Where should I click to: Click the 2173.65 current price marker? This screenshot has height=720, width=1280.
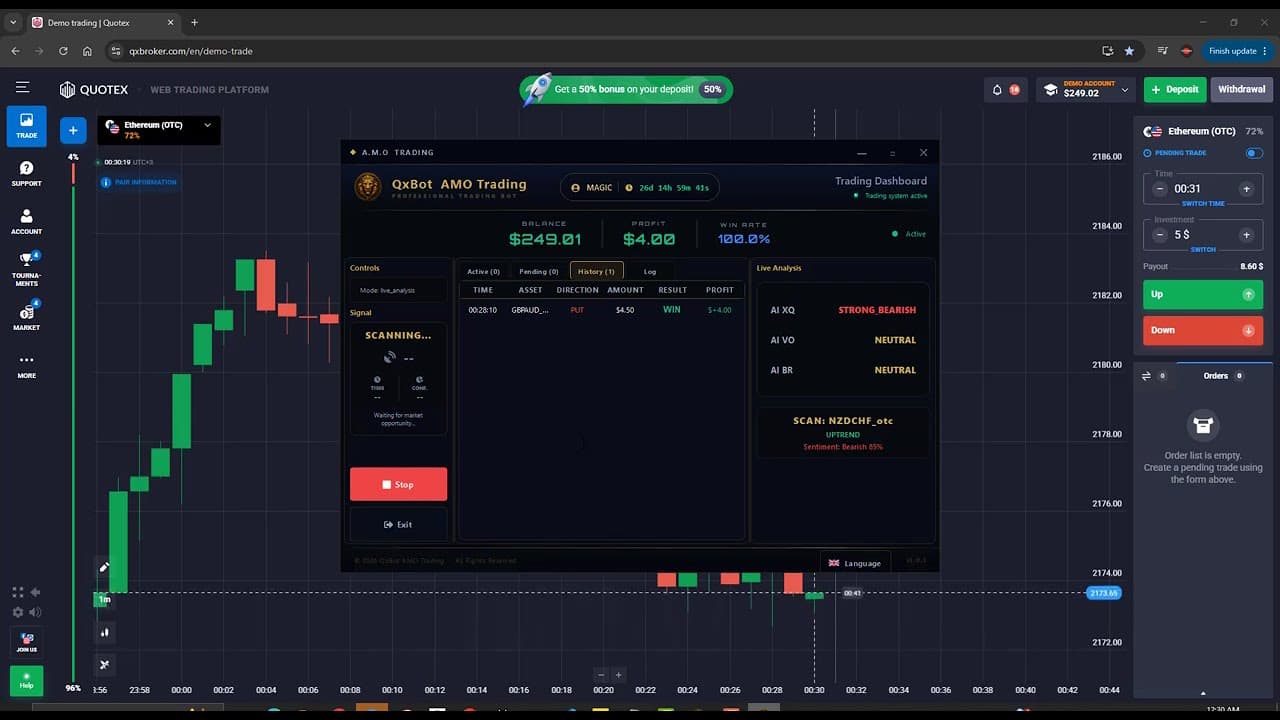(x=1104, y=593)
